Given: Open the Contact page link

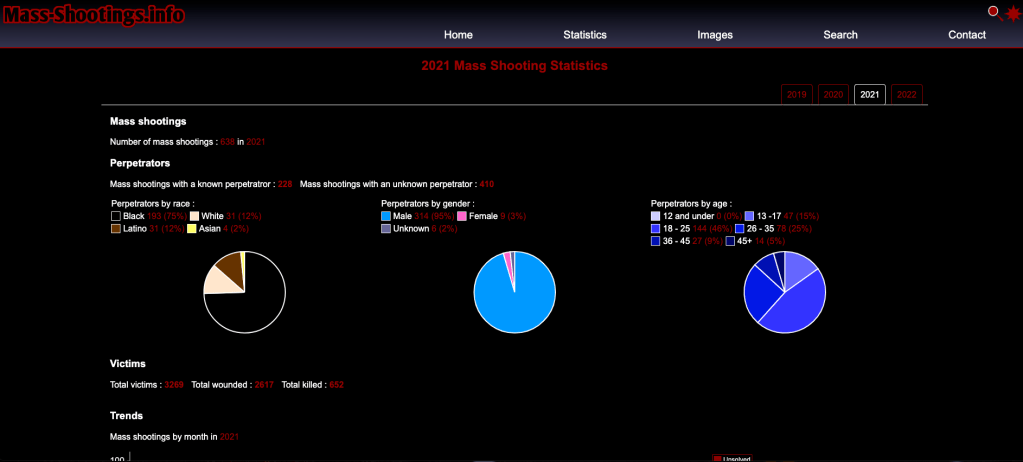Looking at the screenshot, I should coord(967,35).
